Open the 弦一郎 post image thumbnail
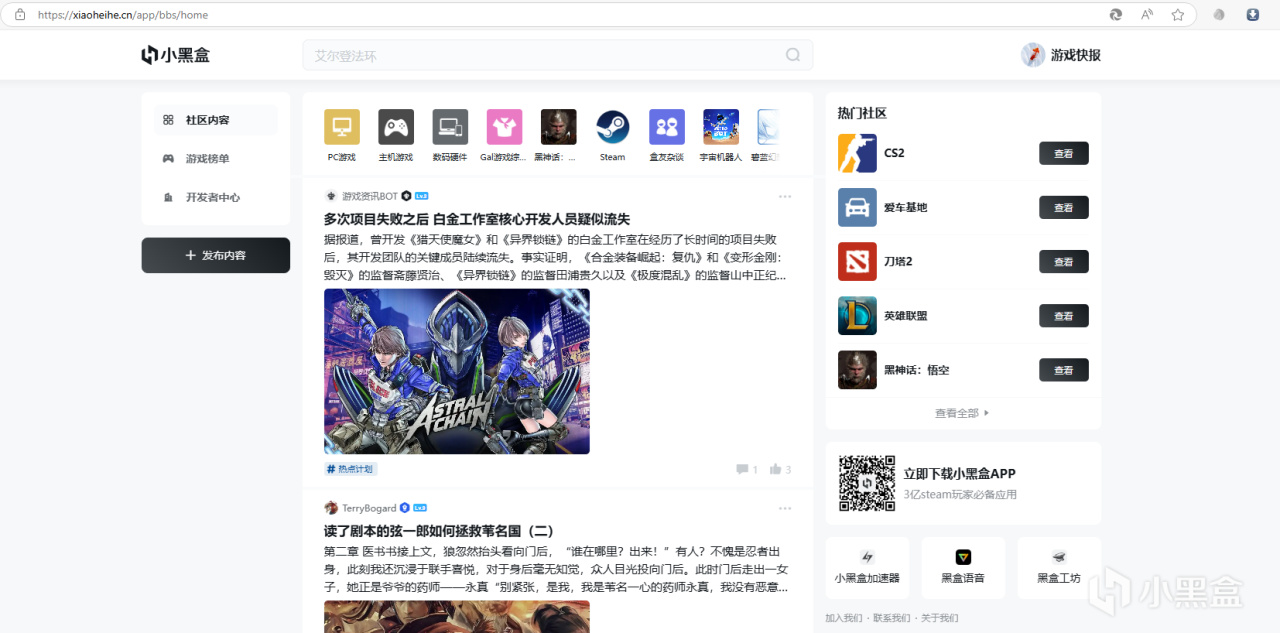The height and width of the screenshot is (633, 1280). click(x=457, y=616)
